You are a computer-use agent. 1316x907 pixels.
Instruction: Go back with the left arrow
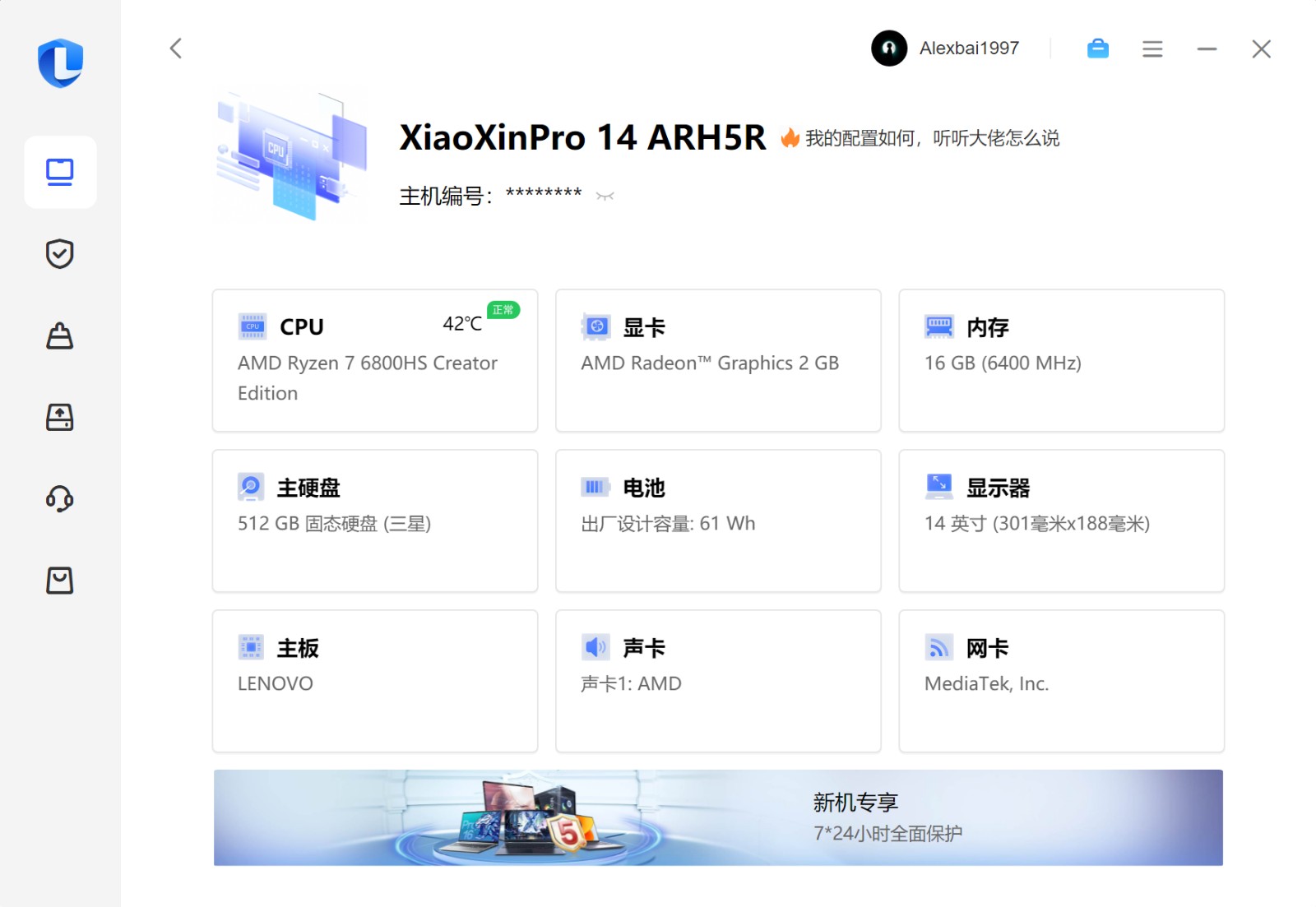pyautogui.click(x=175, y=49)
